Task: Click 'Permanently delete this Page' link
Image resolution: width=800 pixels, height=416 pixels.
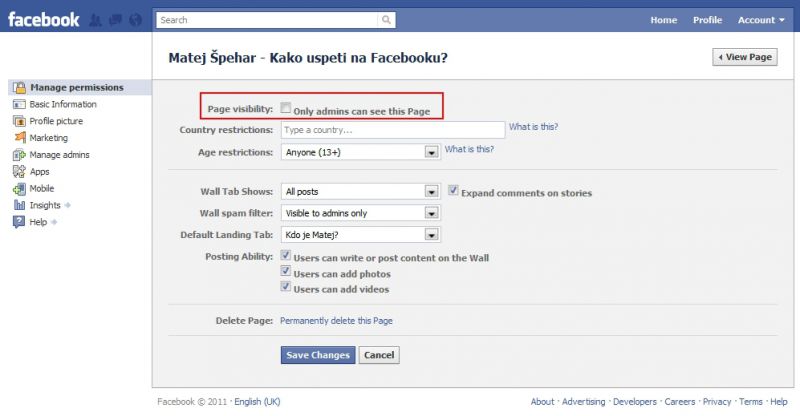Action: [336, 321]
